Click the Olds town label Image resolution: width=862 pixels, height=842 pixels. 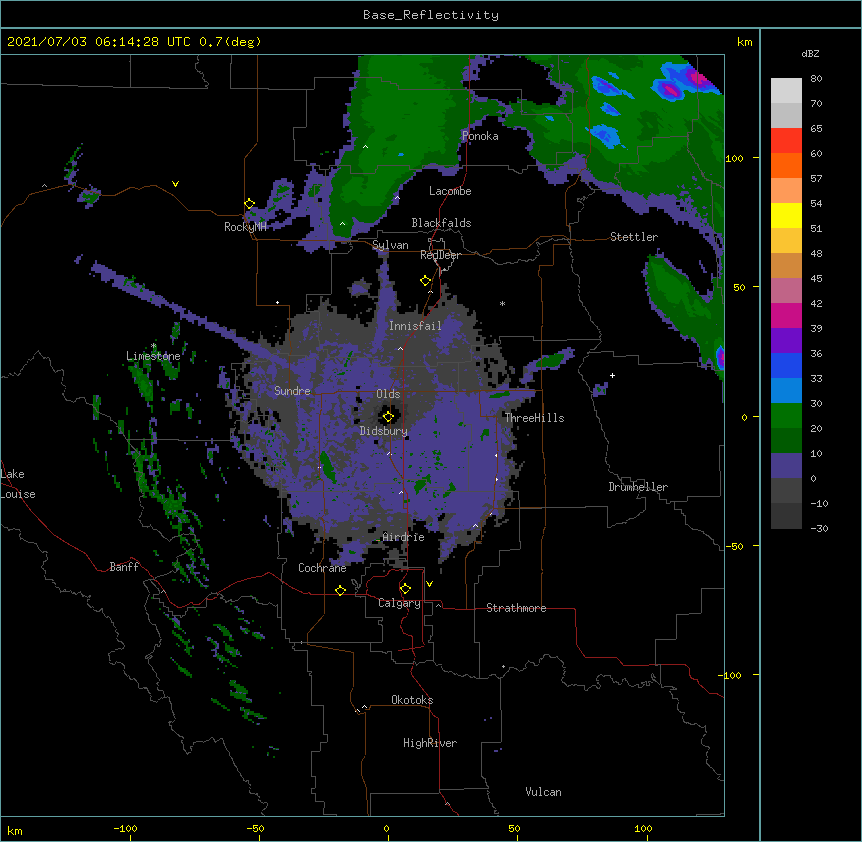388,394
